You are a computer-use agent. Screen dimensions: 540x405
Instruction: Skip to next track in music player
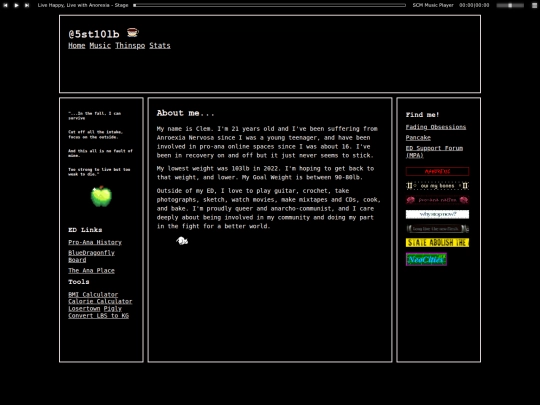(27, 5)
